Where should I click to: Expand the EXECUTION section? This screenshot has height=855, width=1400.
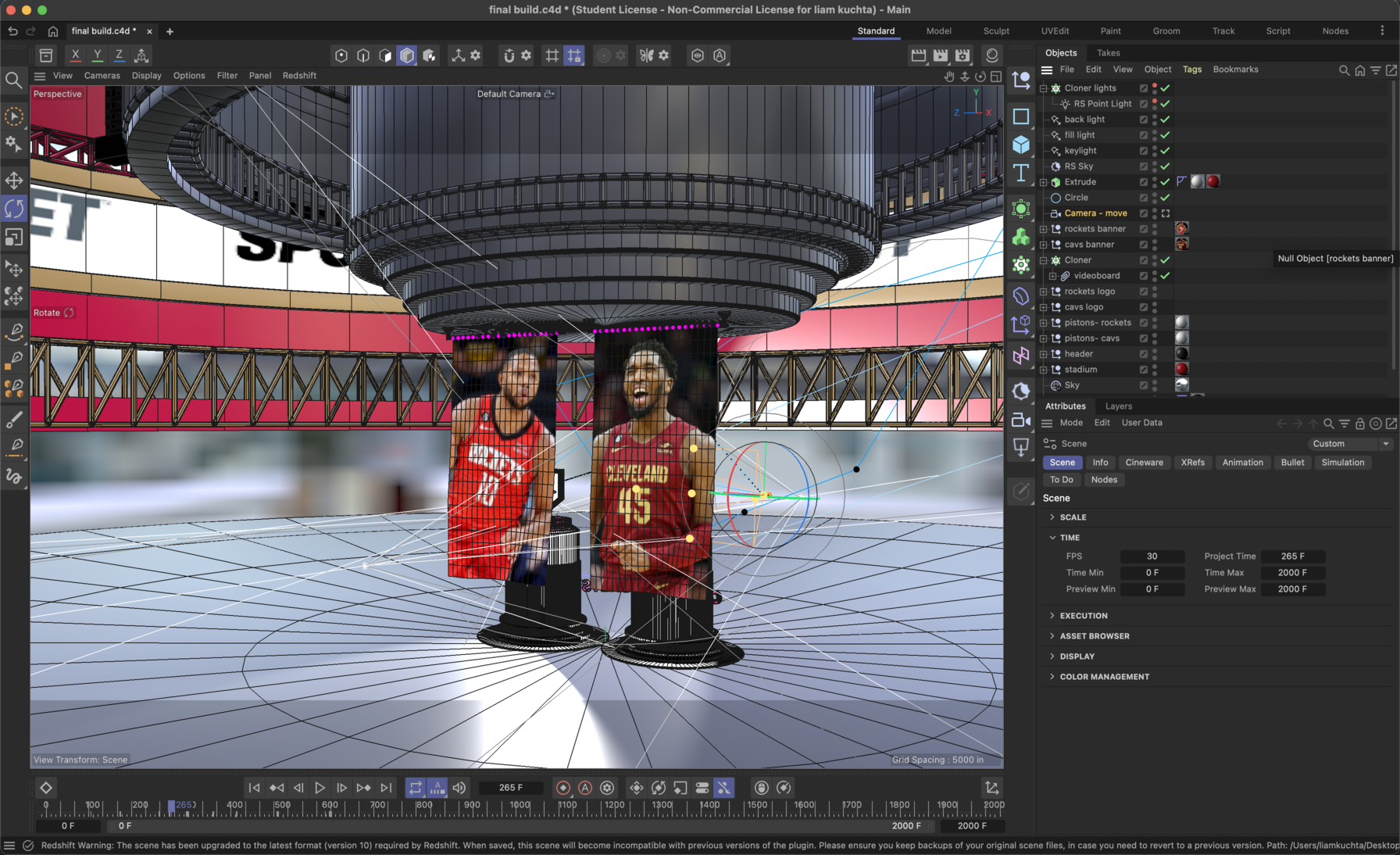(x=1052, y=616)
